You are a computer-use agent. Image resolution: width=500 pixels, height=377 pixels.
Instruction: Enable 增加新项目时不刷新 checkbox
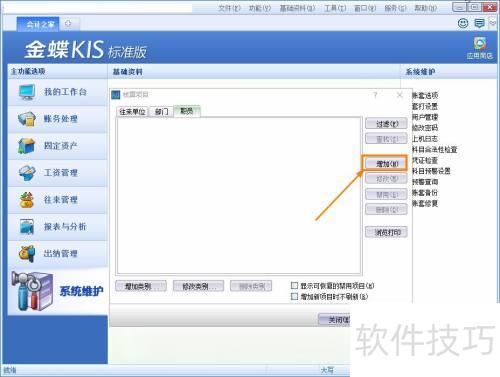point(294,296)
